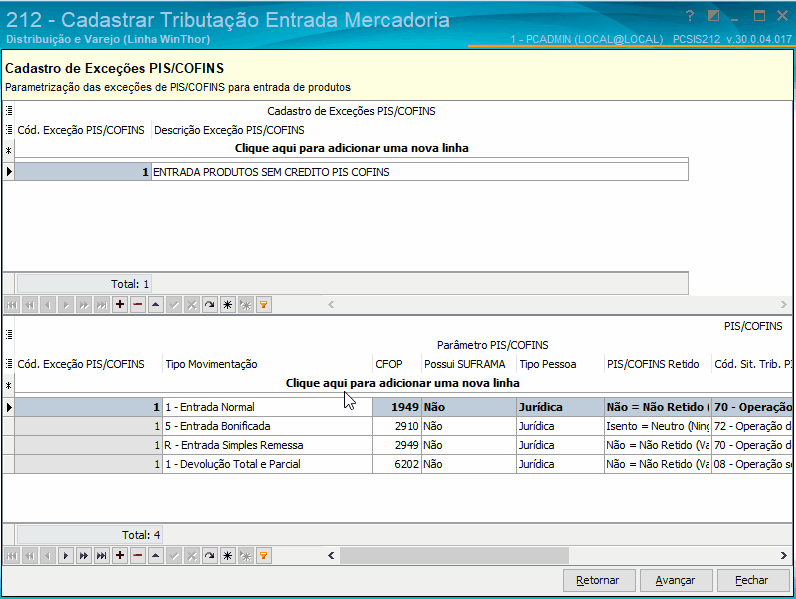Click the help question mark in title bar
This screenshot has height=599, width=796.
click(689, 16)
